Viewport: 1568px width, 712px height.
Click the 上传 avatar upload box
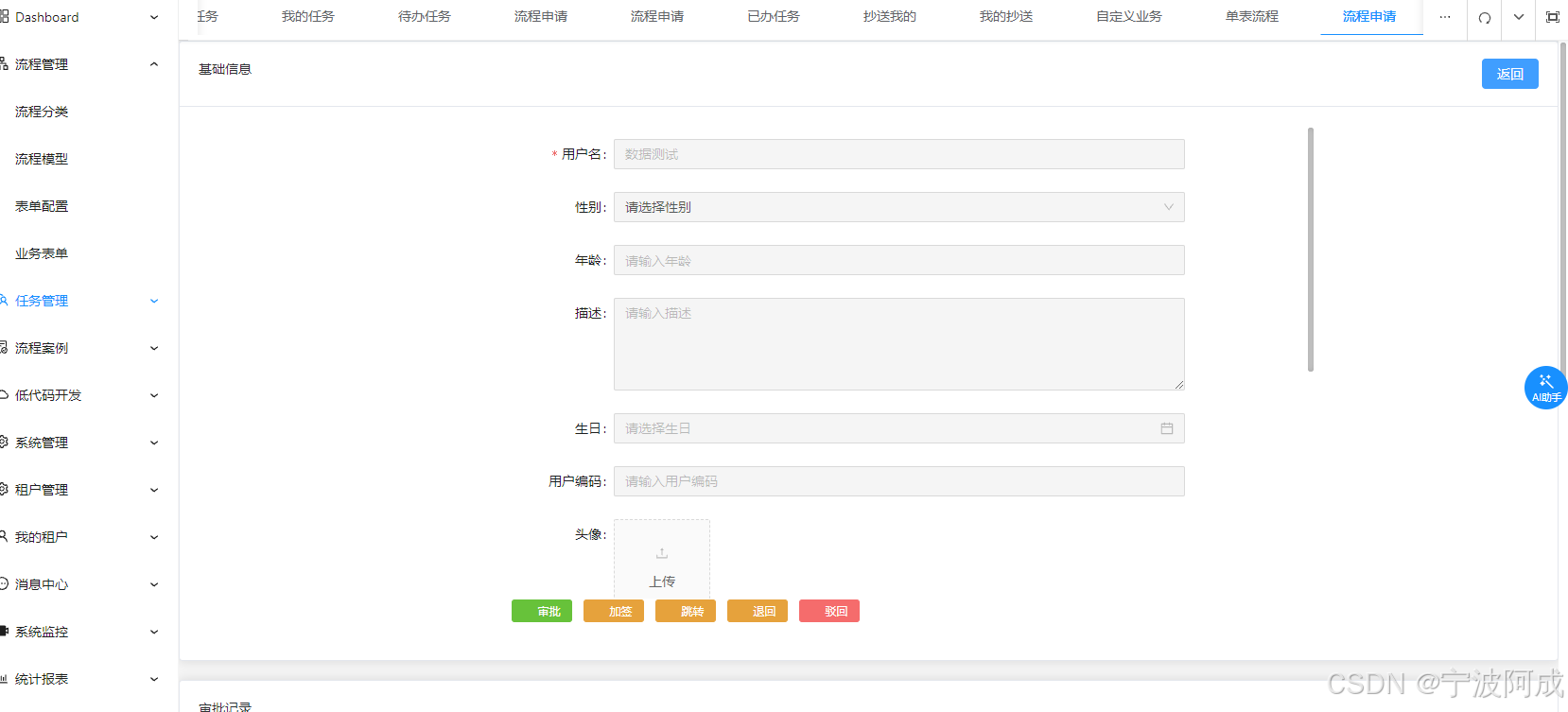click(x=662, y=559)
